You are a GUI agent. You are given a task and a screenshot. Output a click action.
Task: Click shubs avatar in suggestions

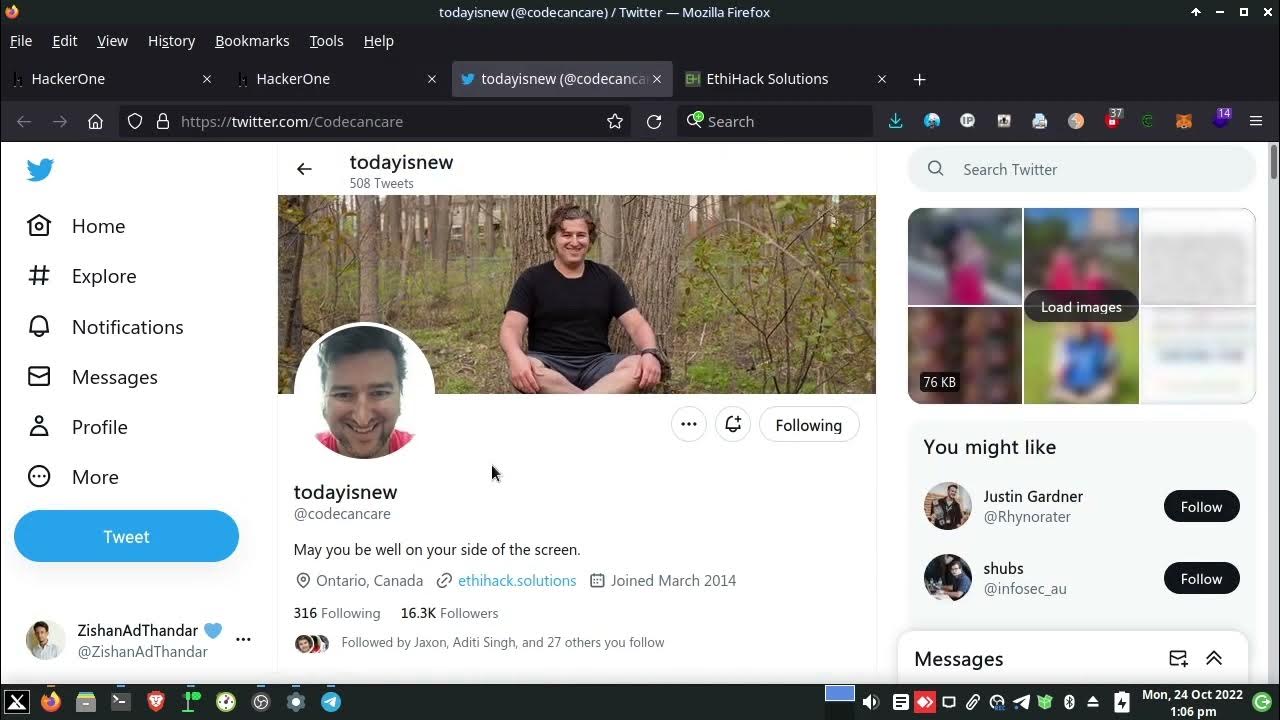point(947,578)
